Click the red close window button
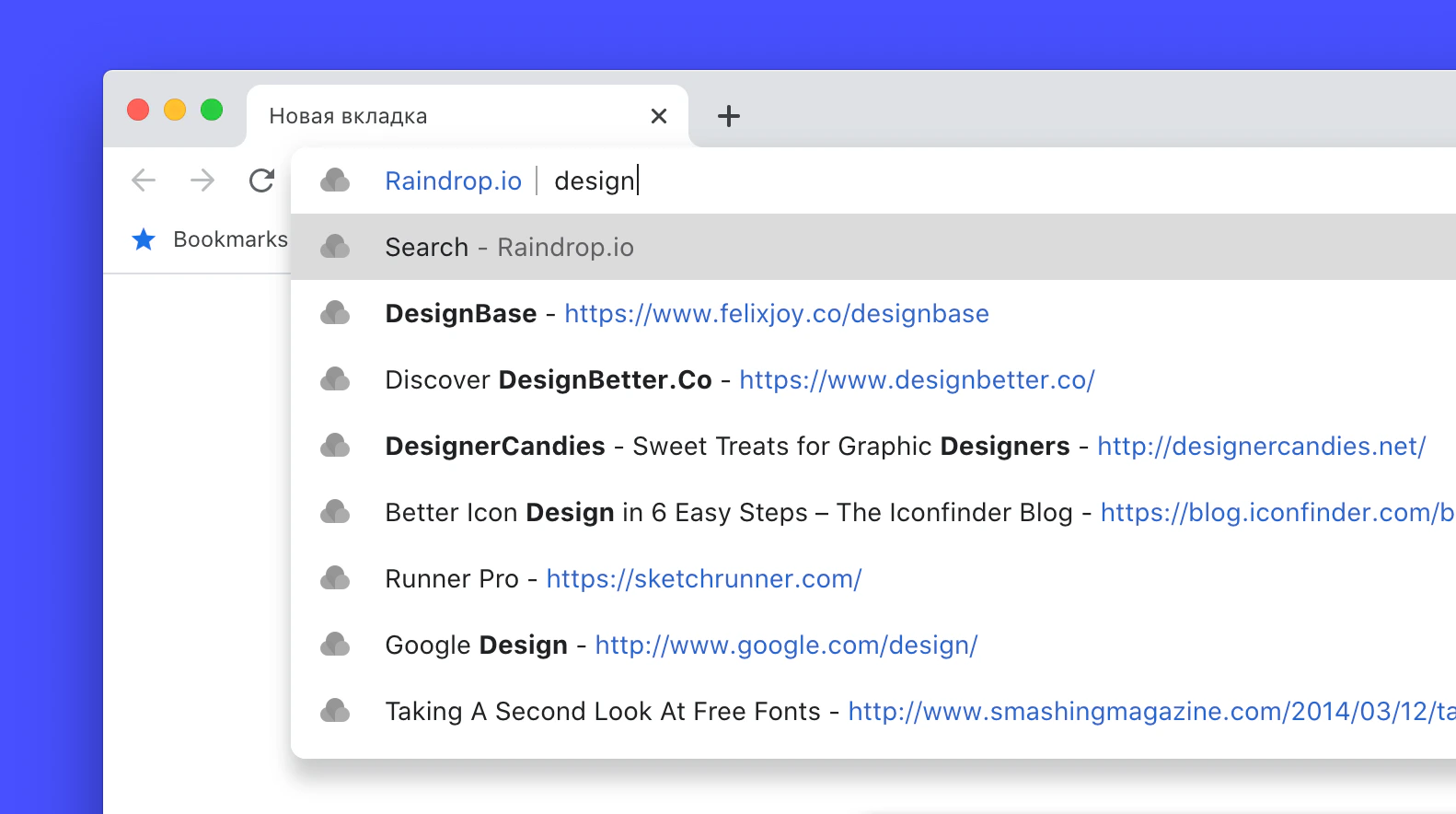1456x814 pixels. click(x=138, y=110)
